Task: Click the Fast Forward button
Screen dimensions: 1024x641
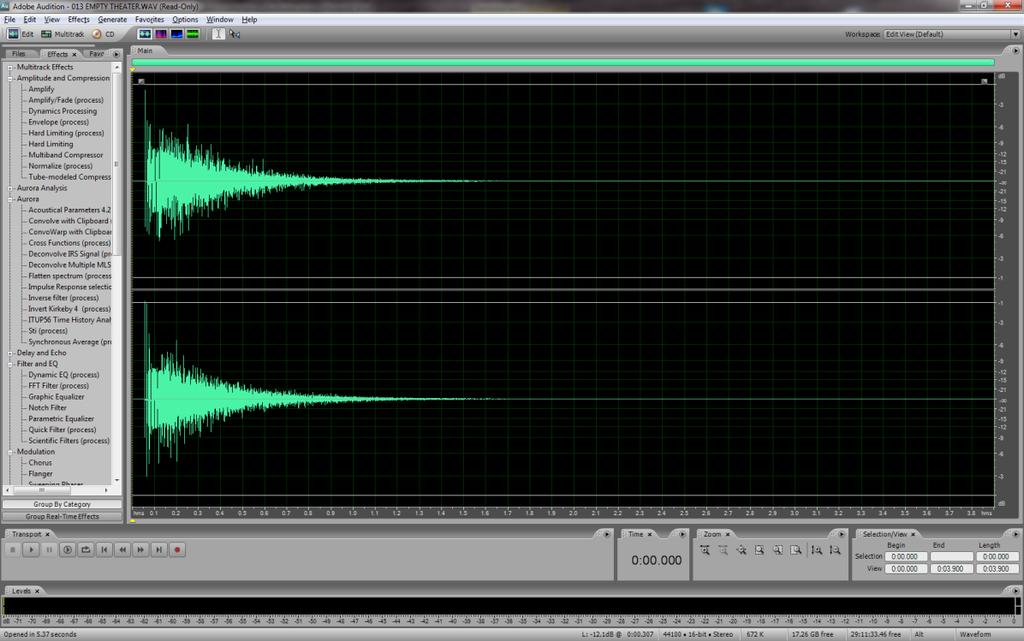Action: point(140,550)
